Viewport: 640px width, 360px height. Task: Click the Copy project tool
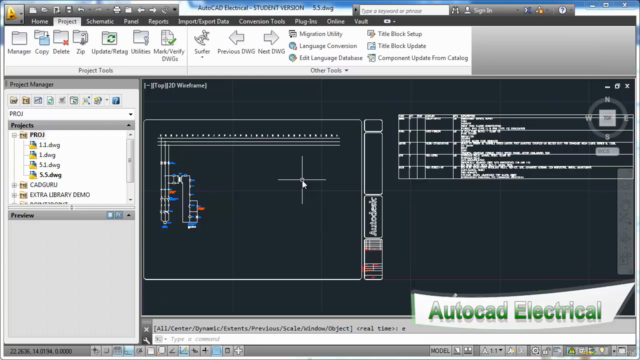tap(42, 42)
